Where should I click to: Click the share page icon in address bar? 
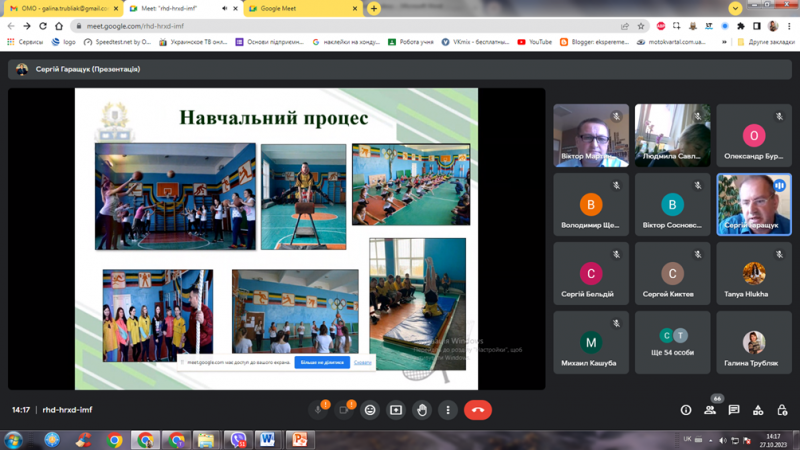coord(625,26)
